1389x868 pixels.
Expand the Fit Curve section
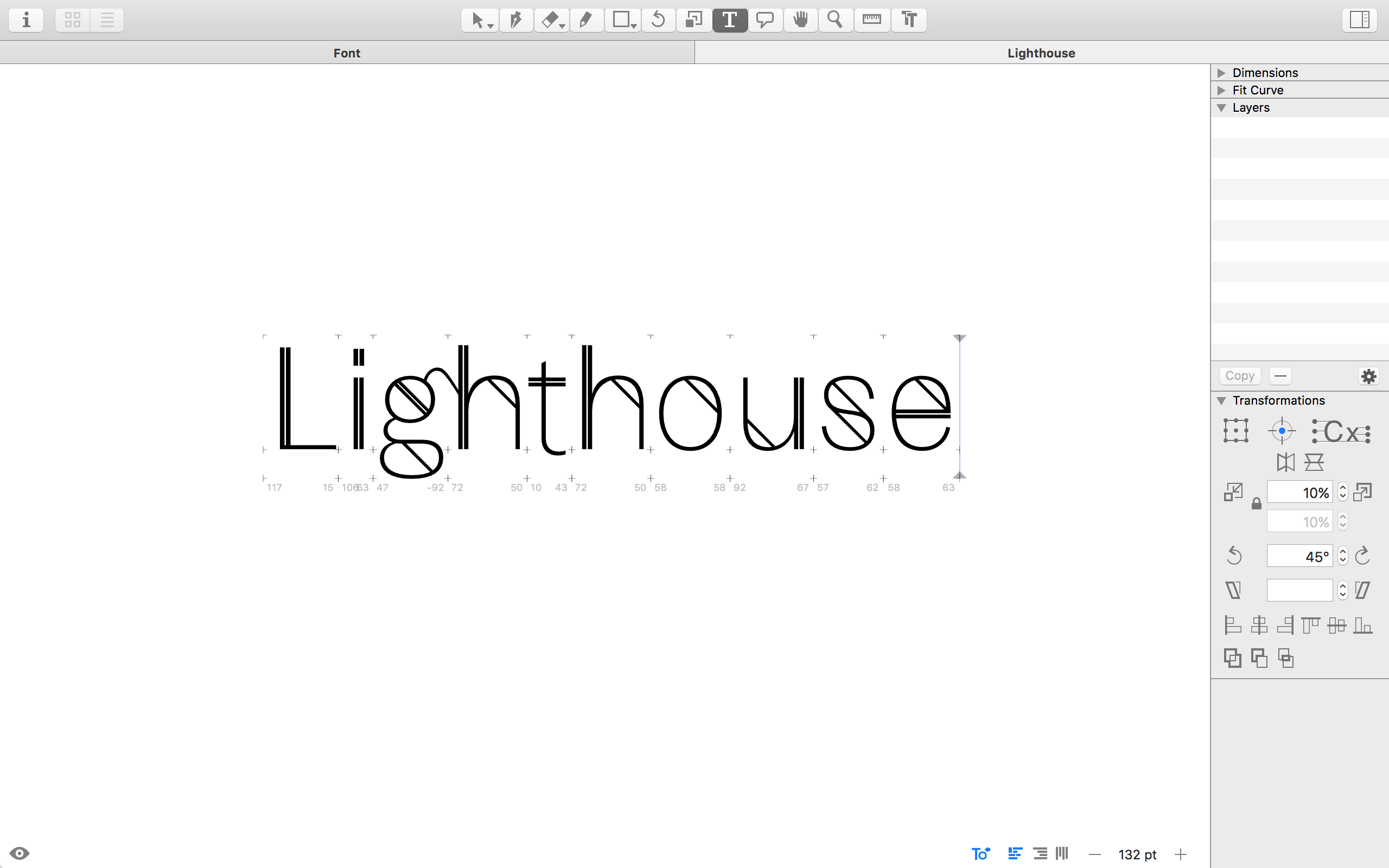[1221, 90]
